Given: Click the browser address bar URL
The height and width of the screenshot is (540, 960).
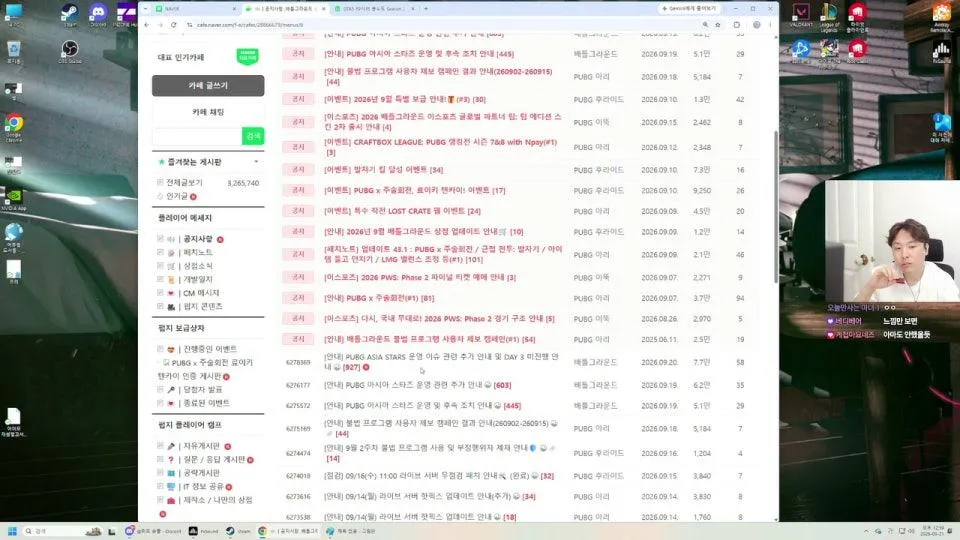Looking at the screenshot, I should [x=250, y=25].
